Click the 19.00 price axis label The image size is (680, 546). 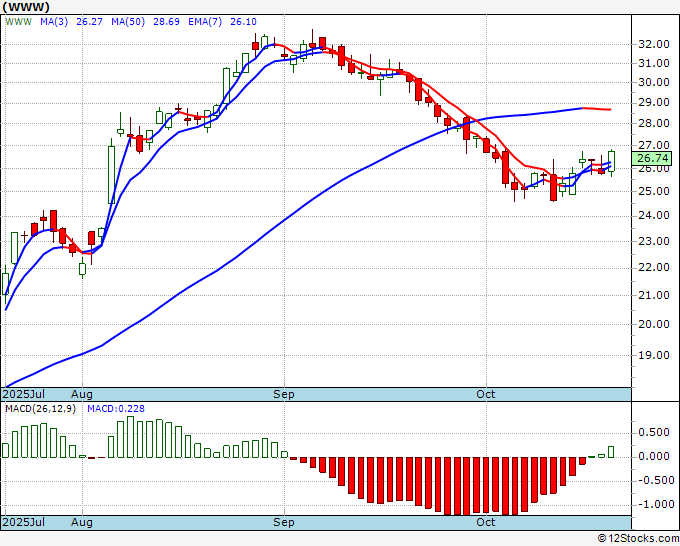pyautogui.click(x=652, y=355)
